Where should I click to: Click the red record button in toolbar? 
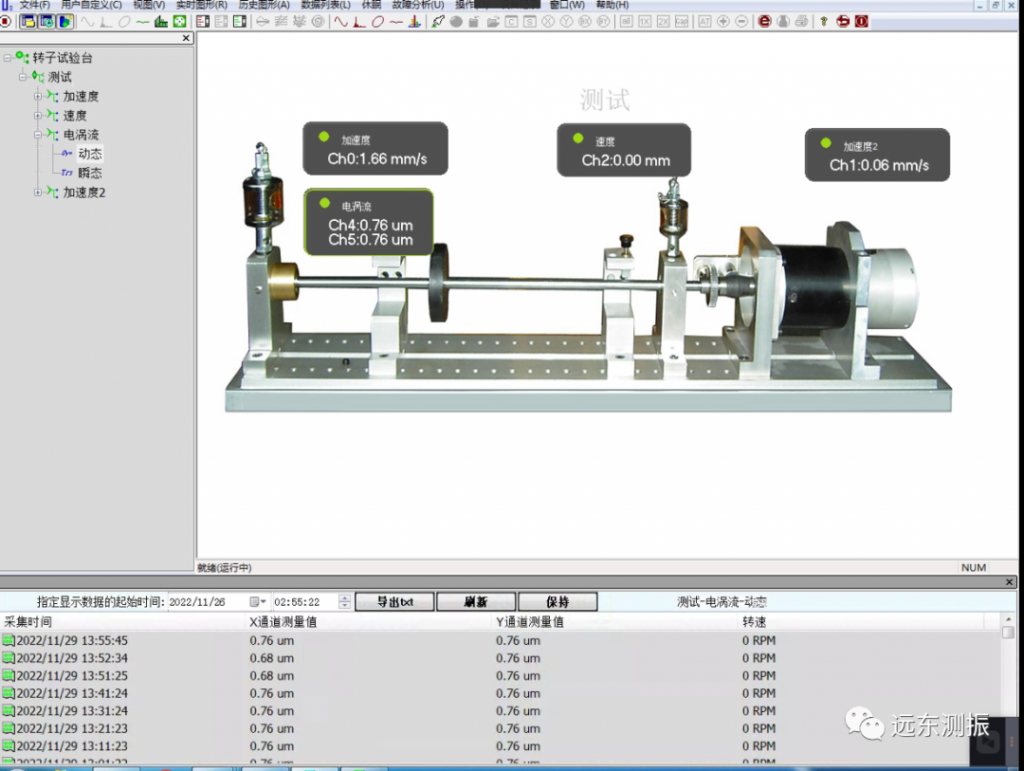point(6,21)
